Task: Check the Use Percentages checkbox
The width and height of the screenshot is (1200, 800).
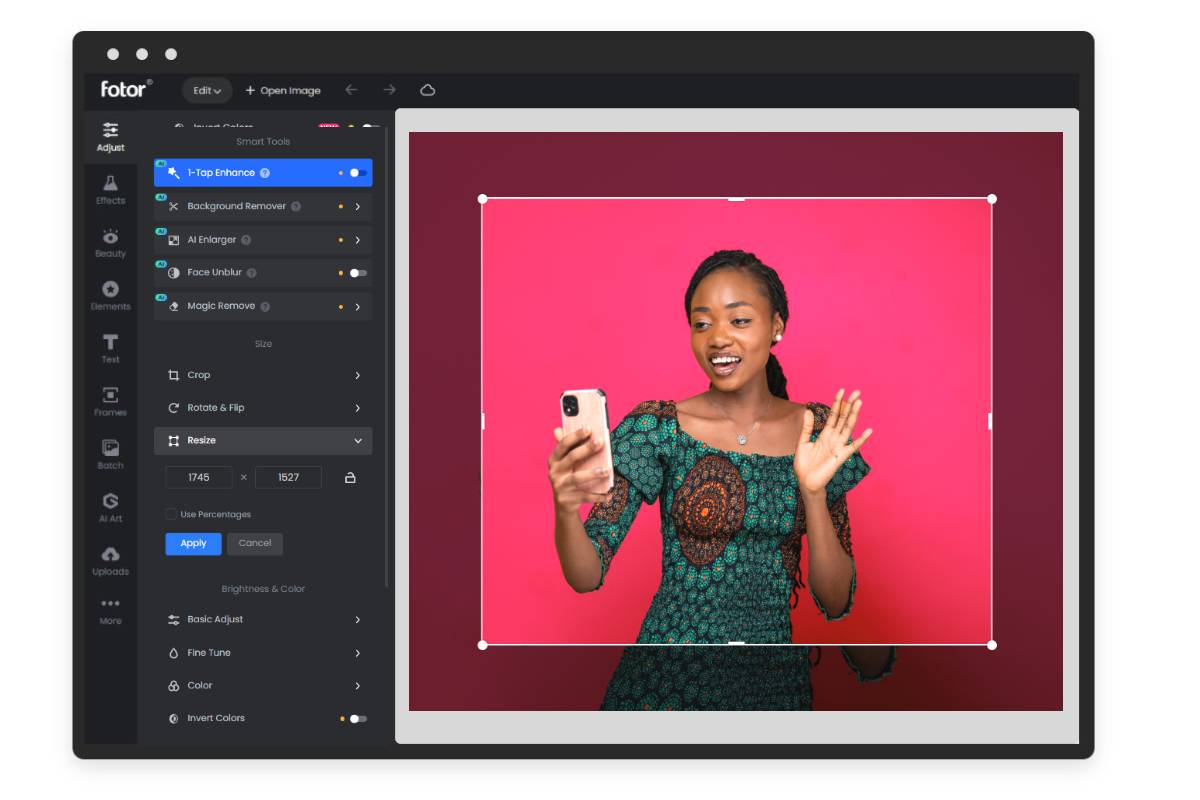Action: [x=171, y=513]
